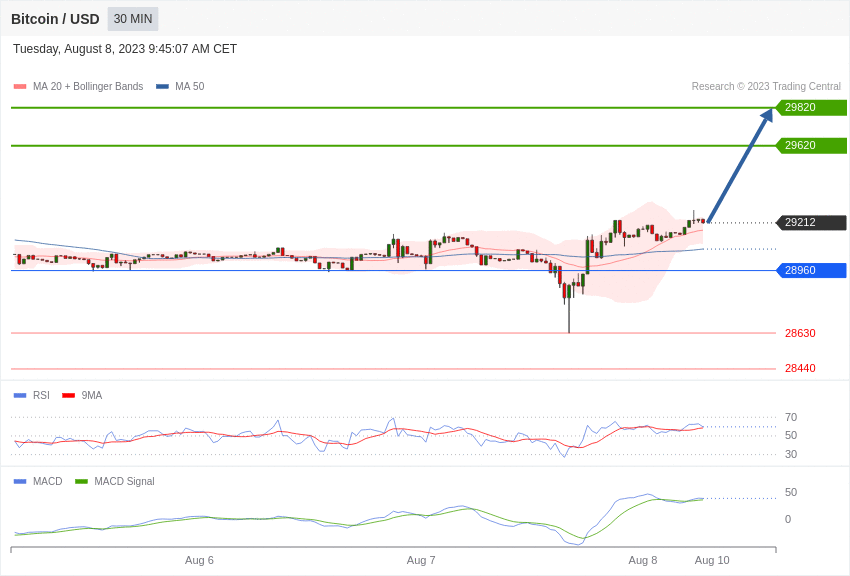850x576 pixels.
Task: Click the red 28630 support value
Action: pyautogui.click(x=800, y=333)
